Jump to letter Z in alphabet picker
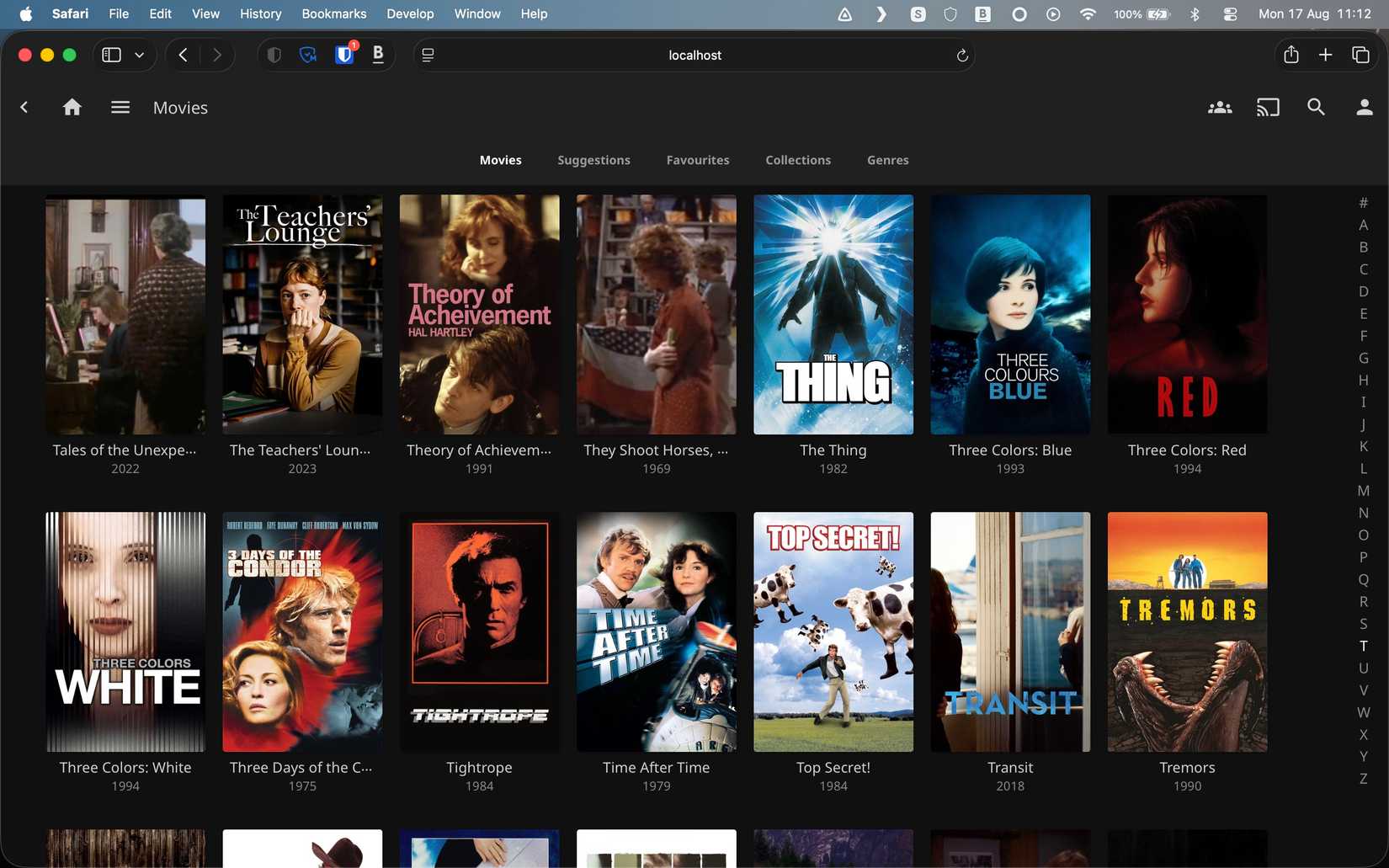The image size is (1389, 868). (1364, 779)
